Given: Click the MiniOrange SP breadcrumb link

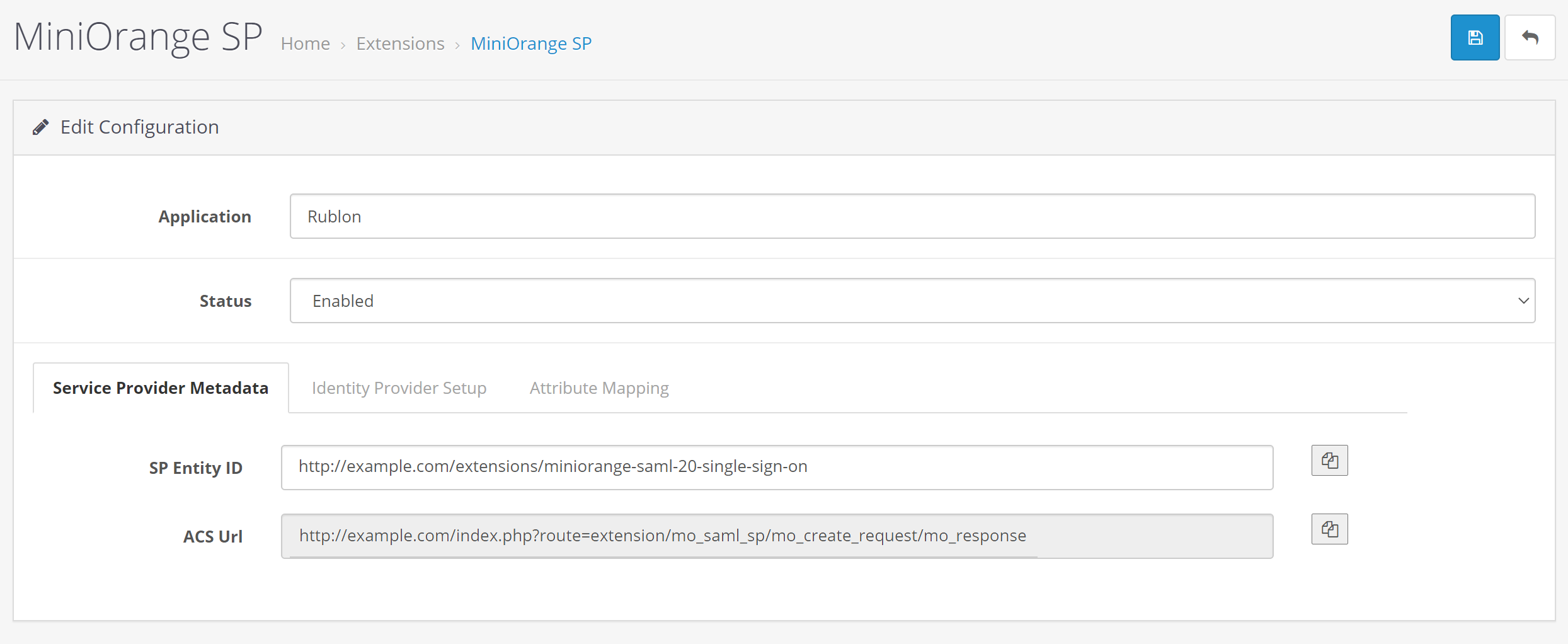Looking at the screenshot, I should tap(531, 43).
